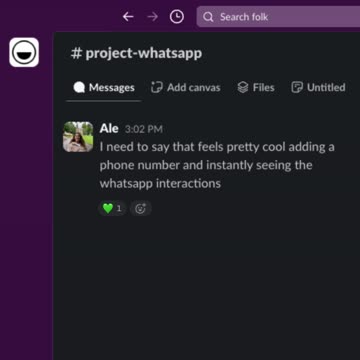
Task: Select the Add canvas tab
Action: tap(186, 88)
